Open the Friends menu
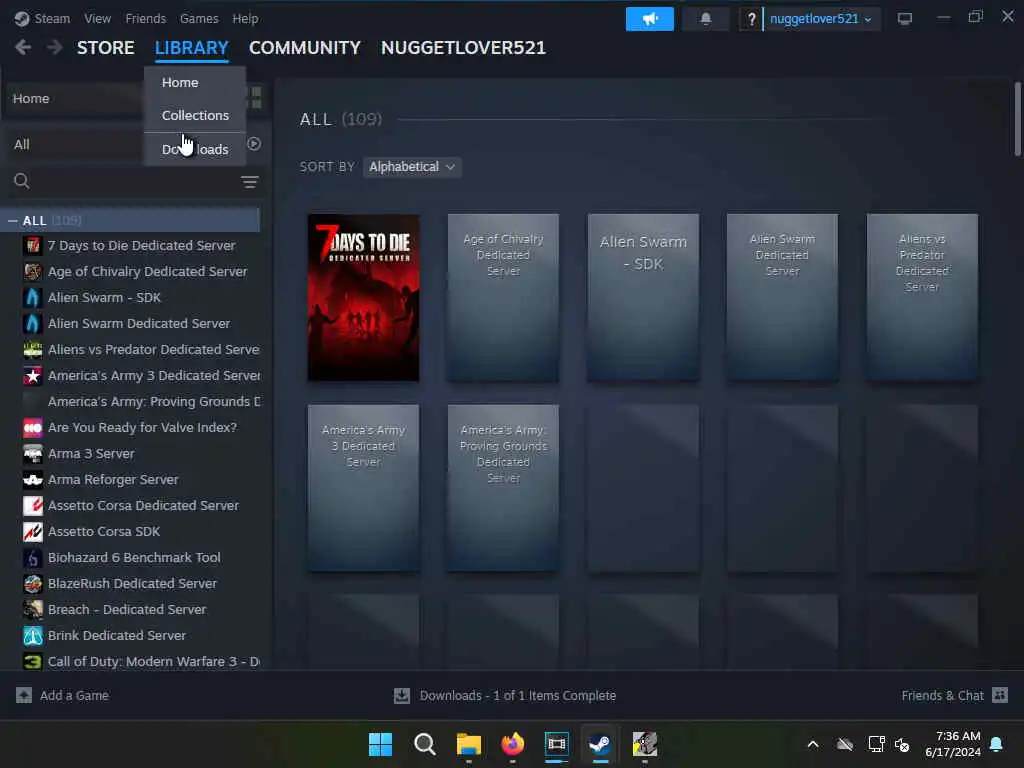Image resolution: width=1024 pixels, height=768 pixels. tap(146, 19)
